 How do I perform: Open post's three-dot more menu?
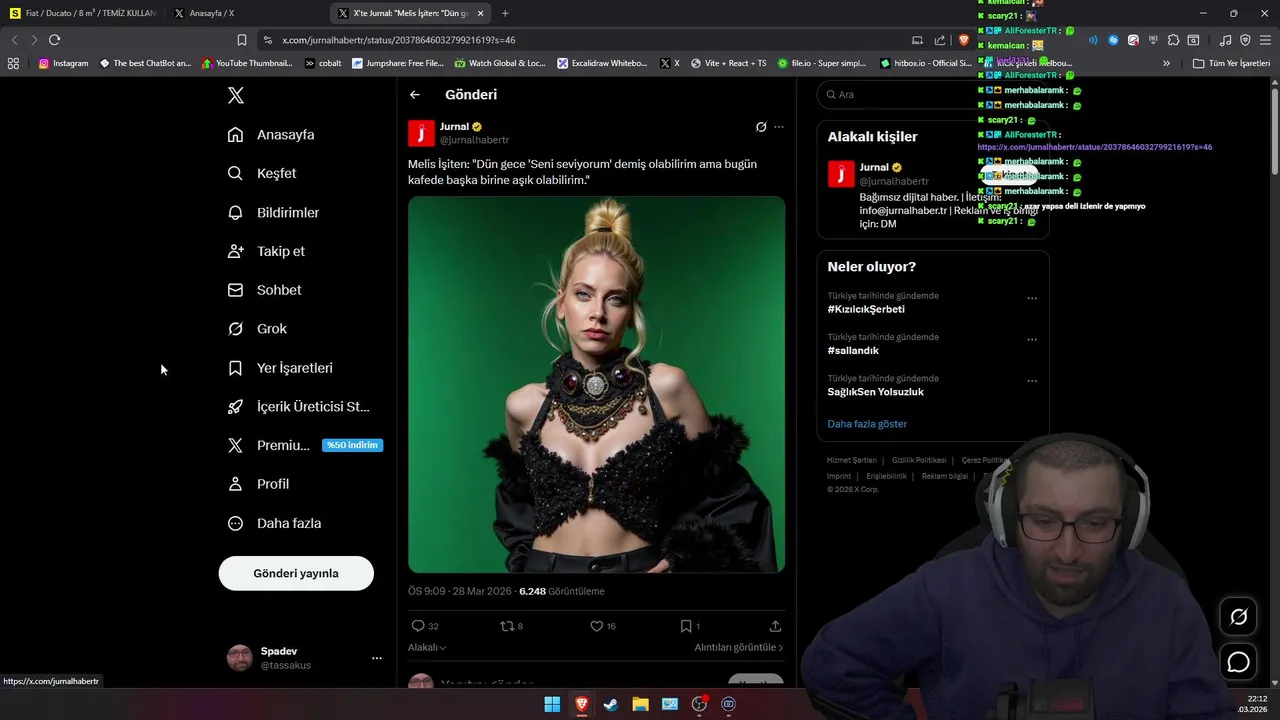pos(779,127)
